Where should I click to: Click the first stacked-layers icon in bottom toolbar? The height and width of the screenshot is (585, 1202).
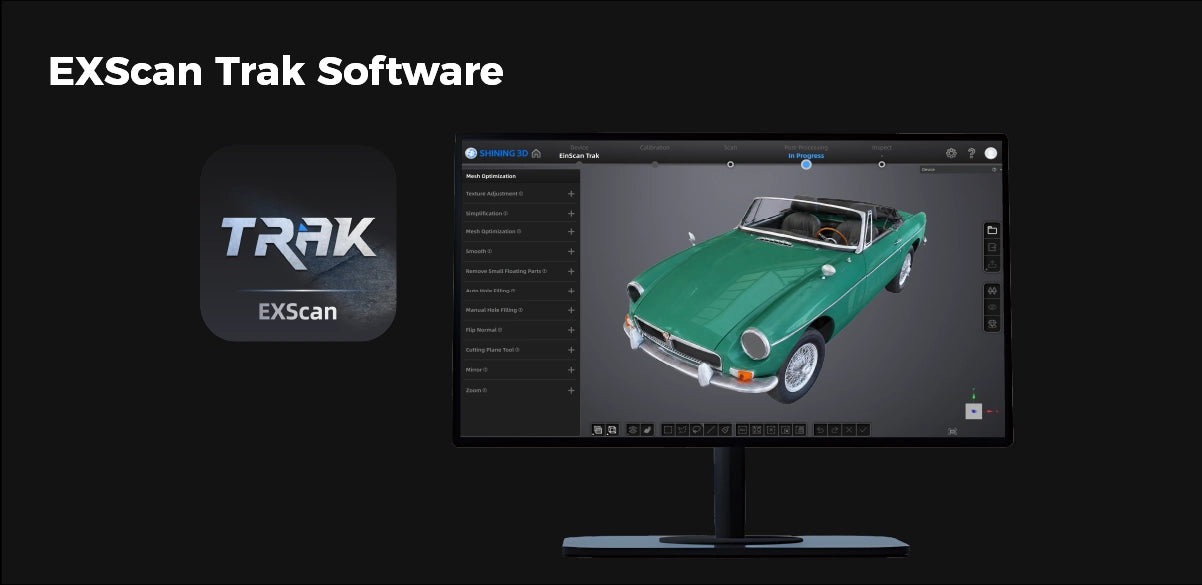(x=598, y=430)
